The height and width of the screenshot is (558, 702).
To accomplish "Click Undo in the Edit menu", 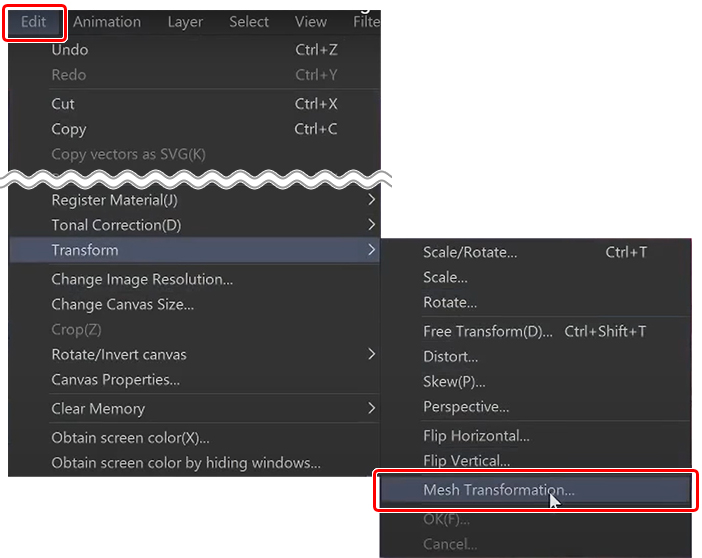I will [70, 50].
